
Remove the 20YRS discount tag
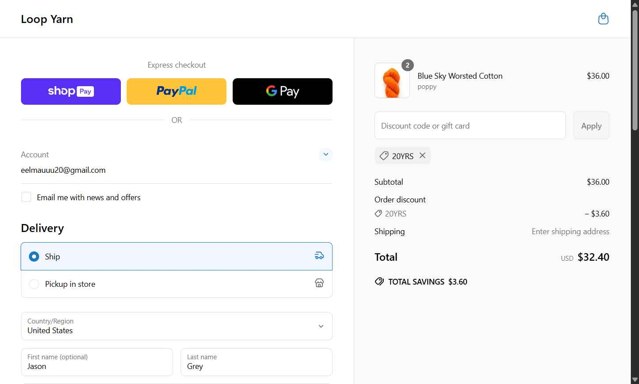coord(422,155)
